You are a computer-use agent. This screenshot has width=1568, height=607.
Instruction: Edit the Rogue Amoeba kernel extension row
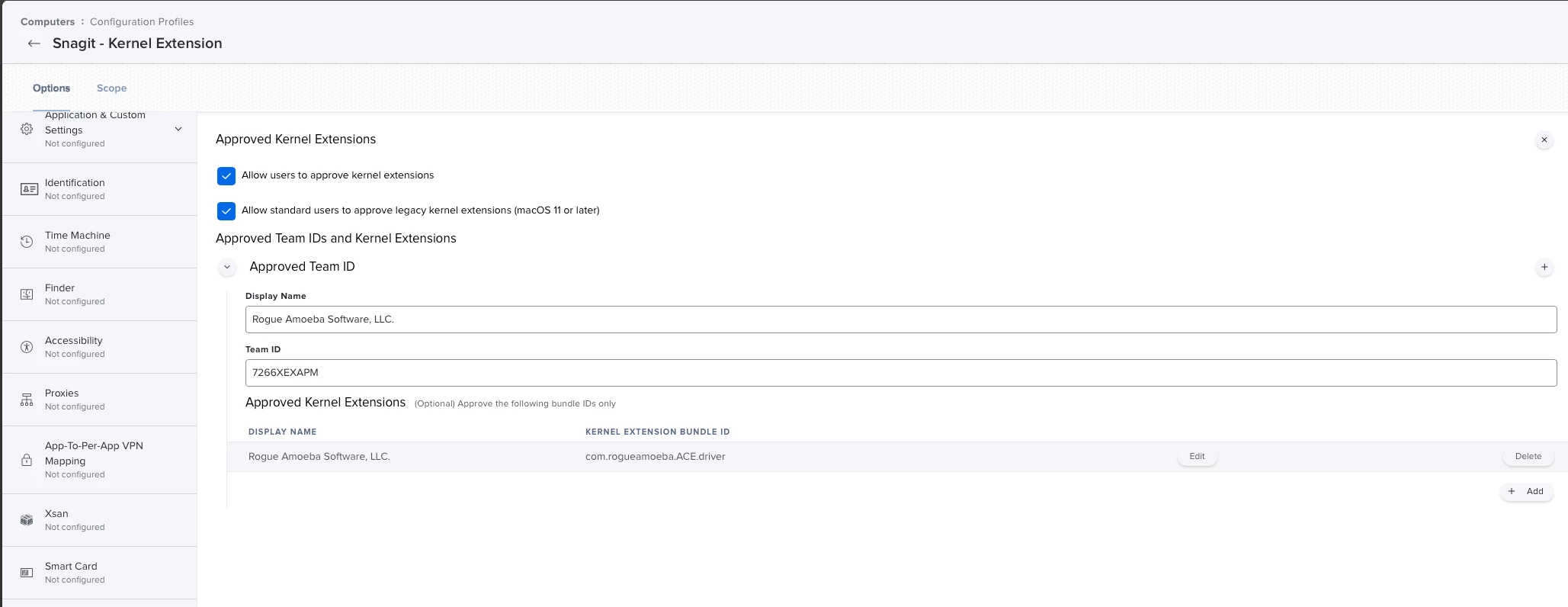1197,457
